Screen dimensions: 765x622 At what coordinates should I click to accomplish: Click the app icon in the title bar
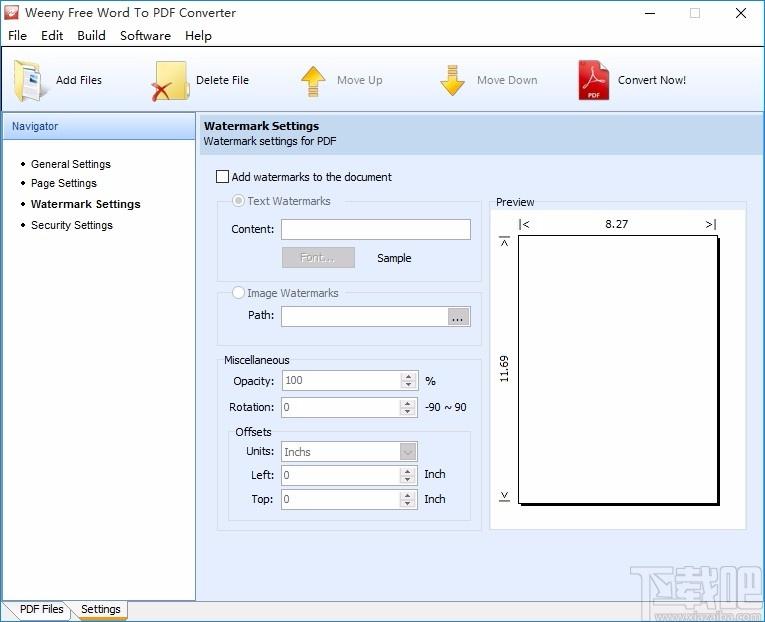[11, 13]
